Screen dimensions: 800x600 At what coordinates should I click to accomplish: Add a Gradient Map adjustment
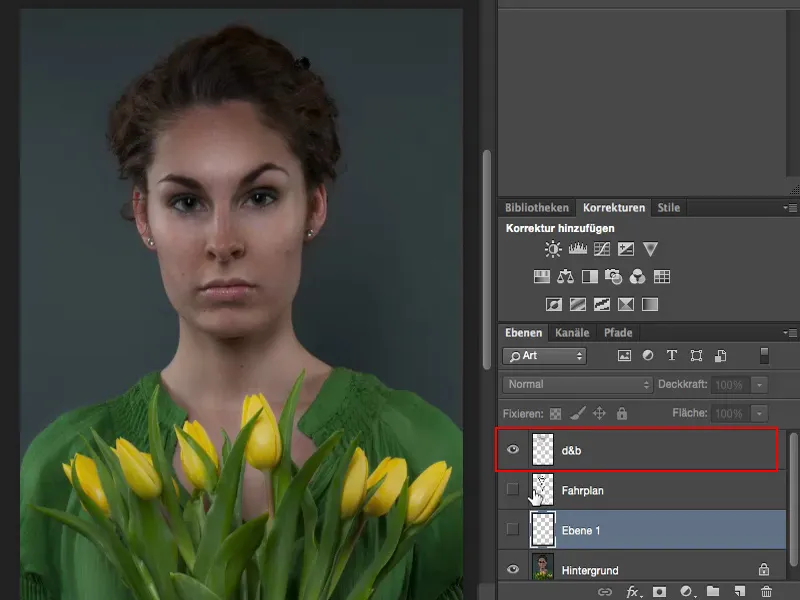(650, 305)
